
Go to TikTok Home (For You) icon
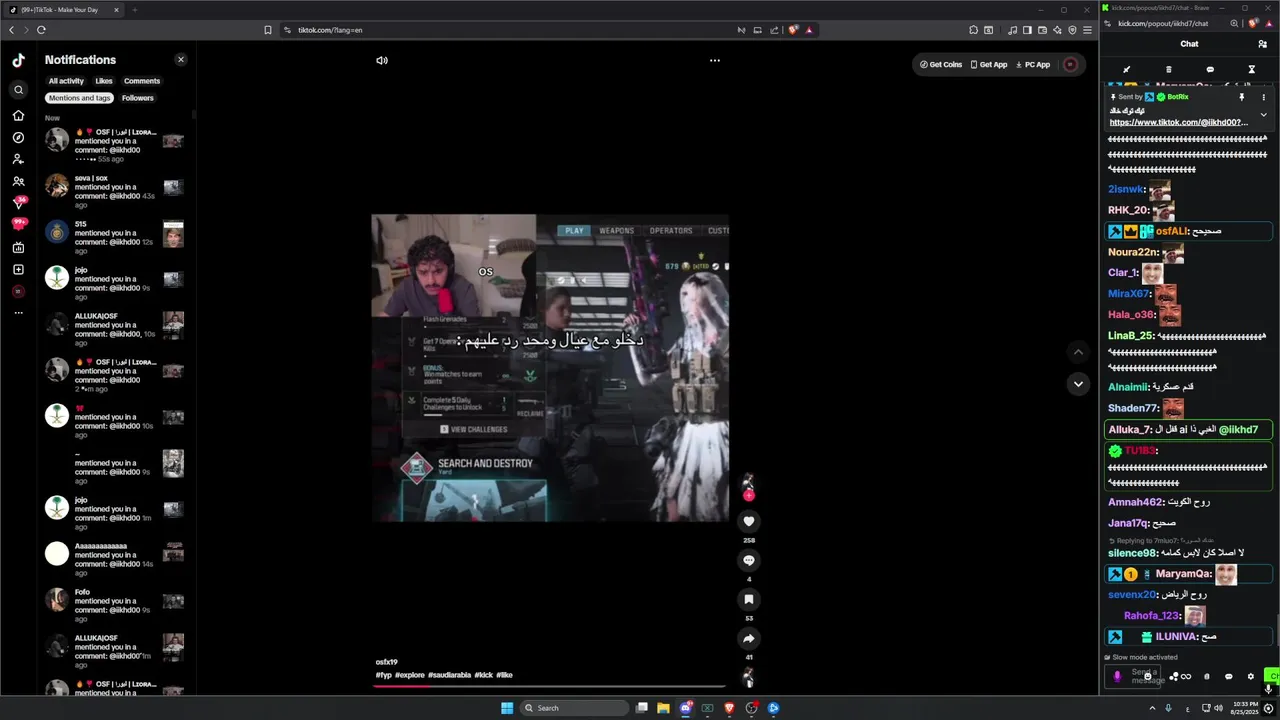18,115
